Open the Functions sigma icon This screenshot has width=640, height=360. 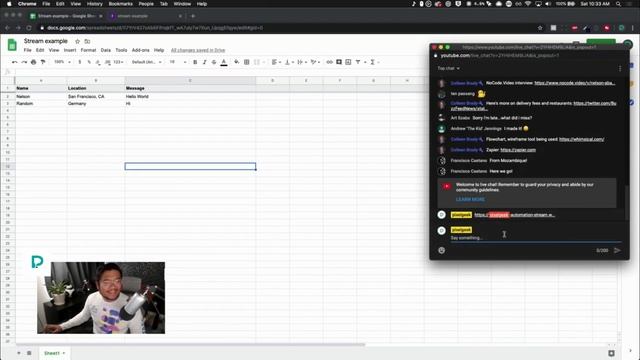pos(372,62)
